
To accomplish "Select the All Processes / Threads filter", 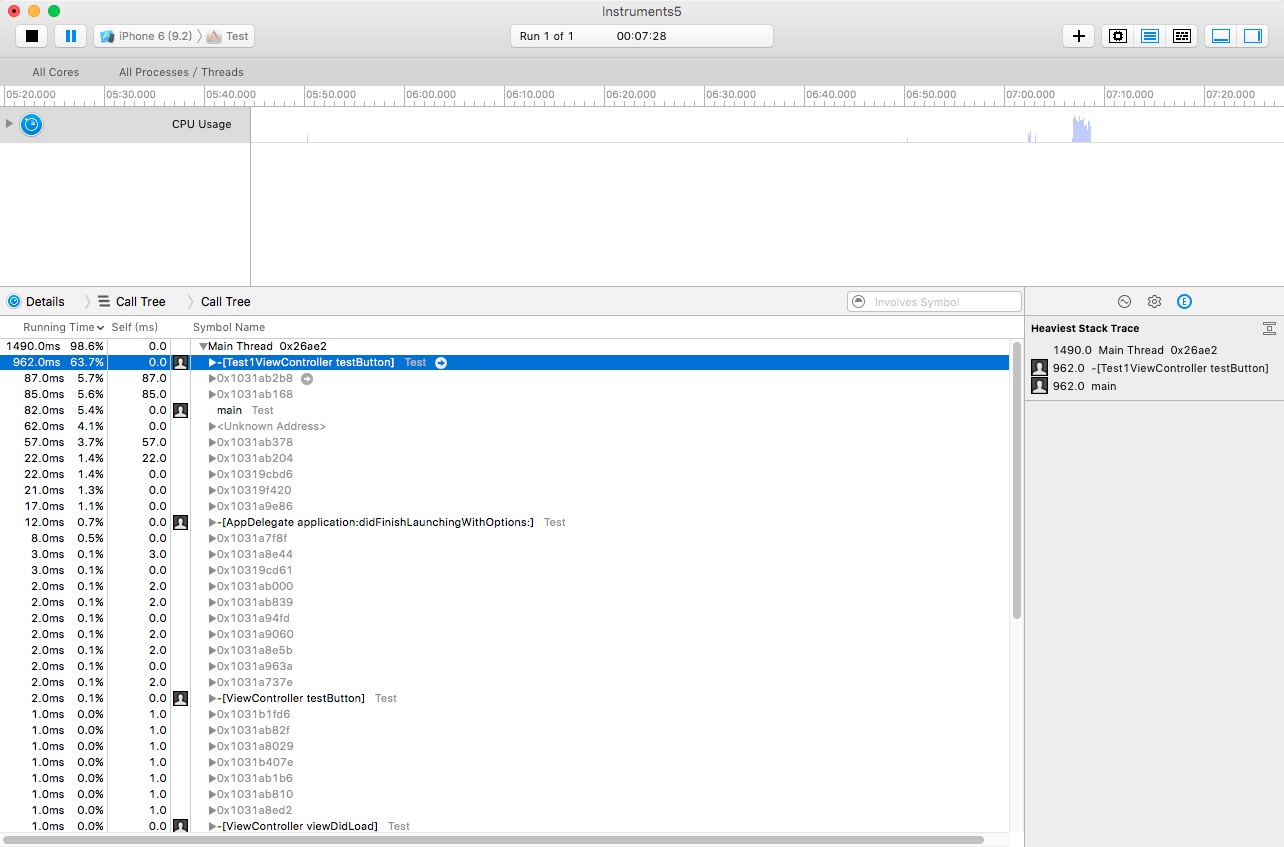I will 181,72.
